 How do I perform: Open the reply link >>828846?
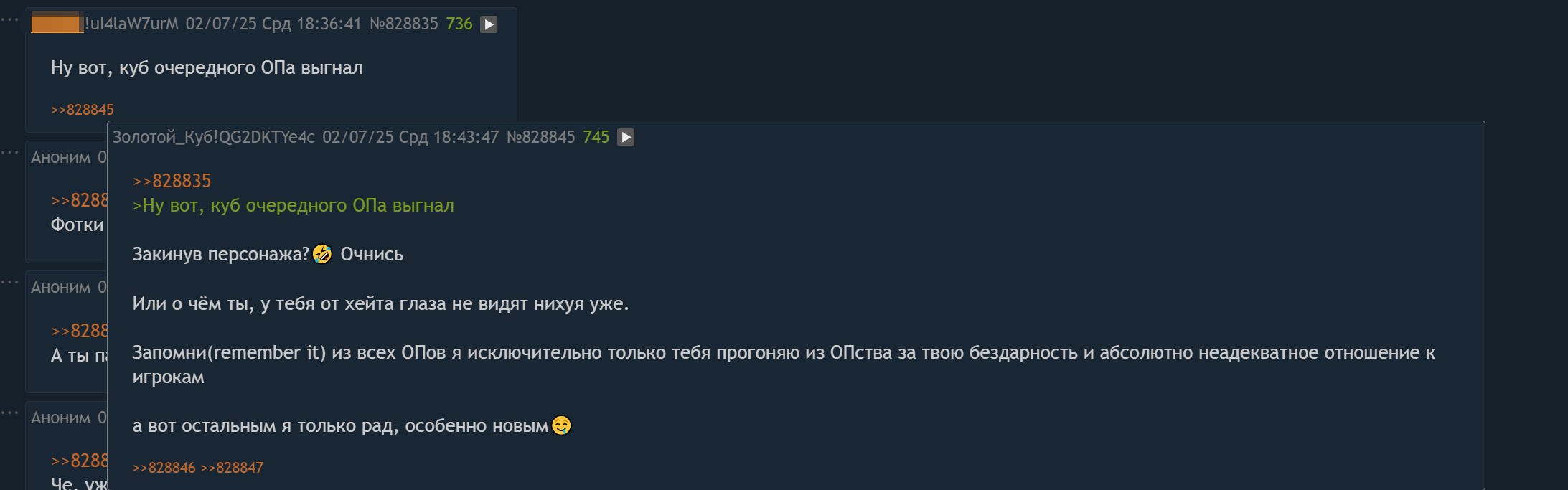click(164, 468)
